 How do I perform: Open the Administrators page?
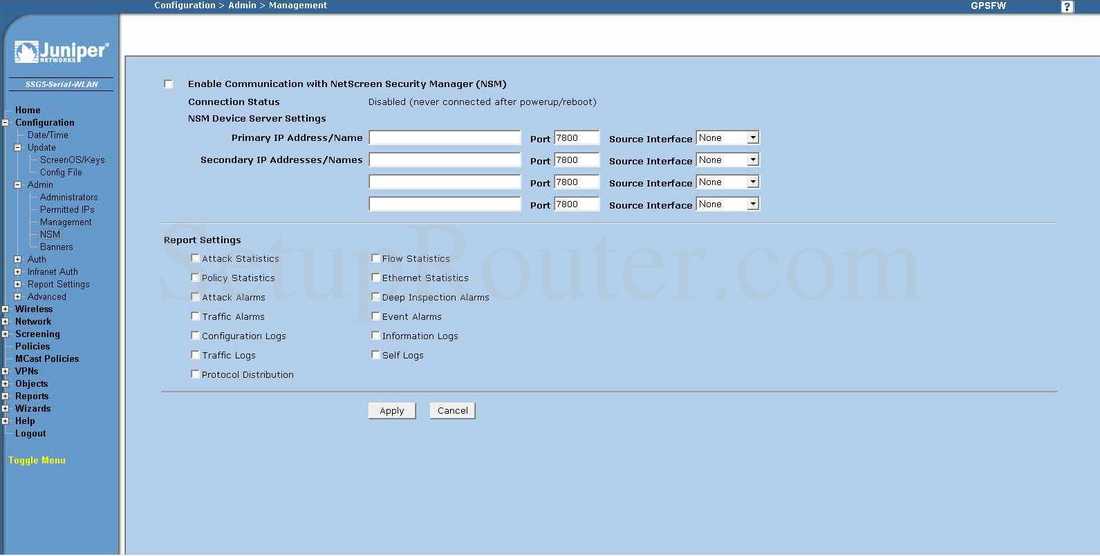pyautogui.click(x=69, y=197)
